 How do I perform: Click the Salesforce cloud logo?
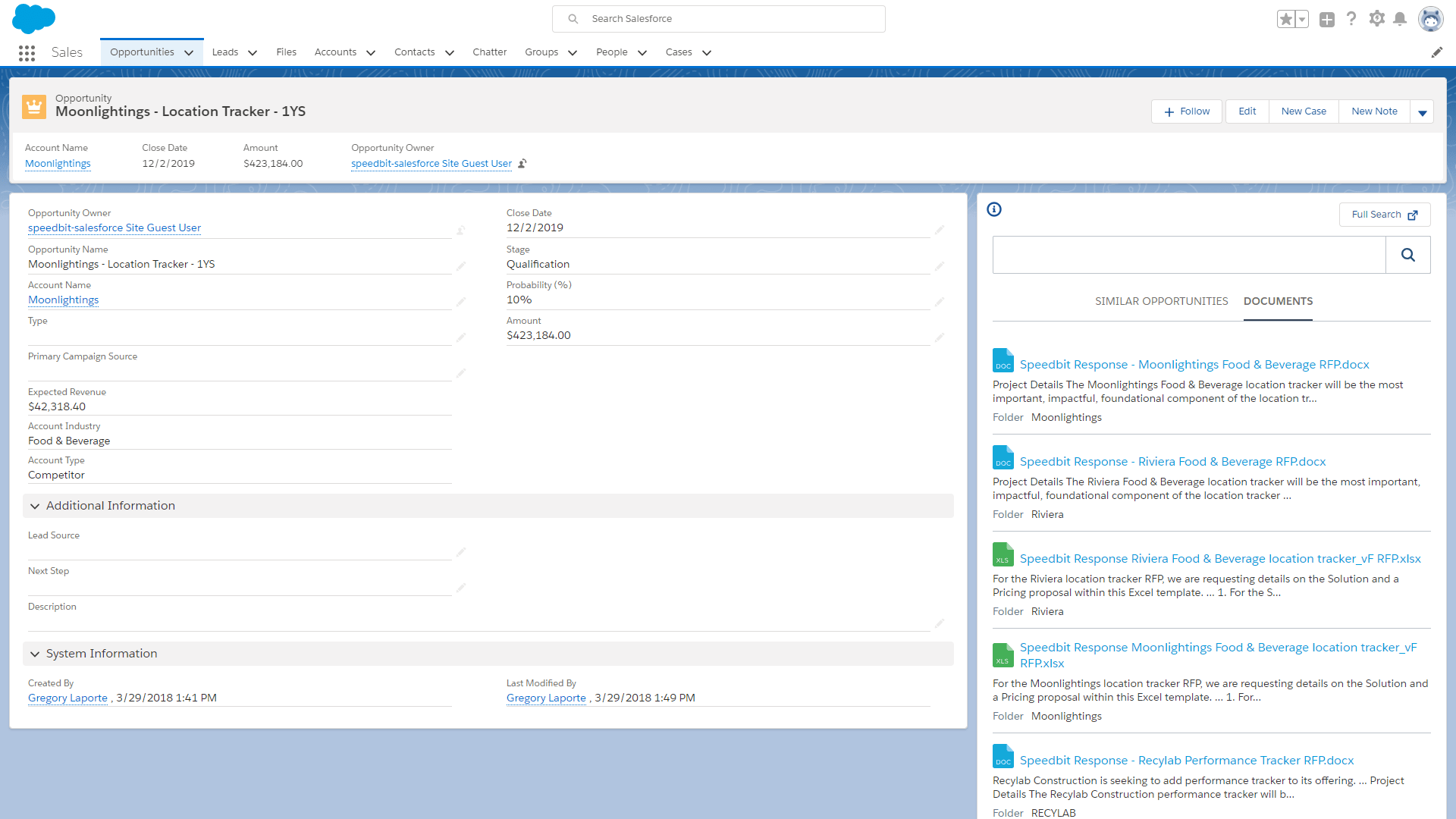(33, 18)
